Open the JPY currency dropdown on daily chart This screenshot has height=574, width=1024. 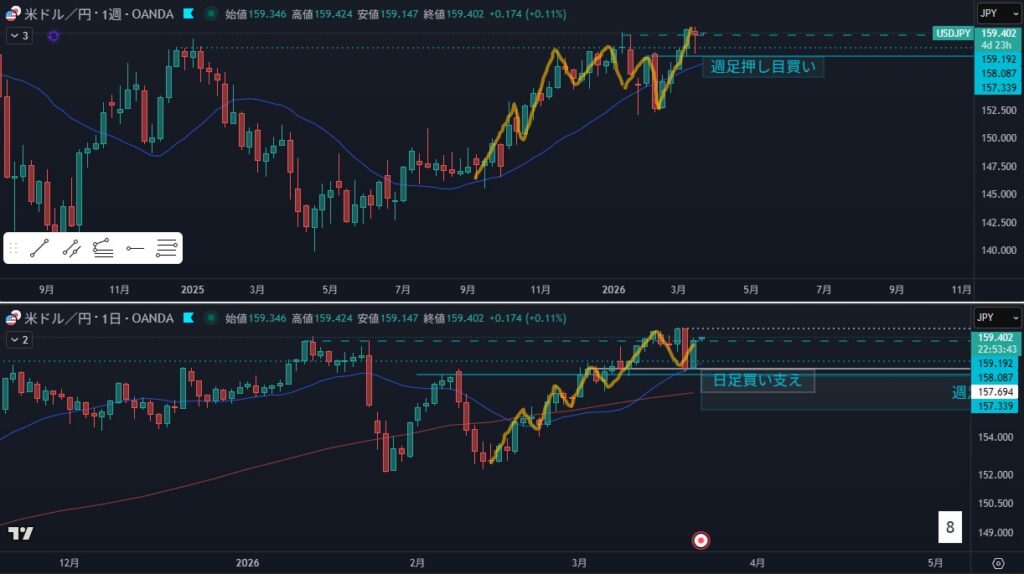[x=997, y=317]
